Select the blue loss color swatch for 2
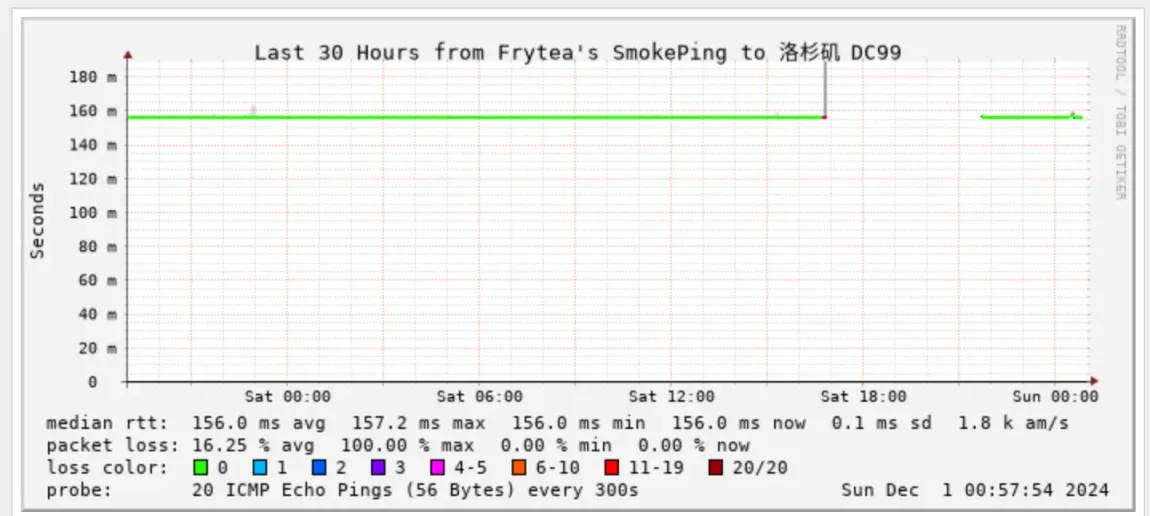Image resolution: width=1150 pixels, height=516 pixels. click(x=319, y=467)
